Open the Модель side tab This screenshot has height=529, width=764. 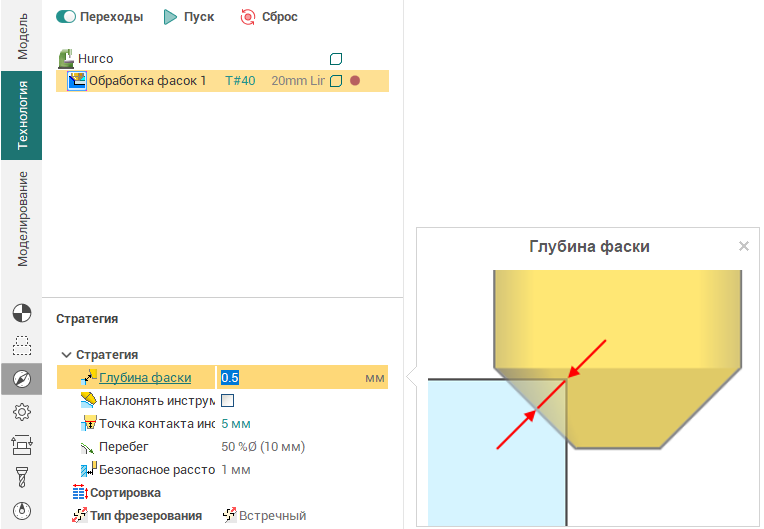coord(21,36)
